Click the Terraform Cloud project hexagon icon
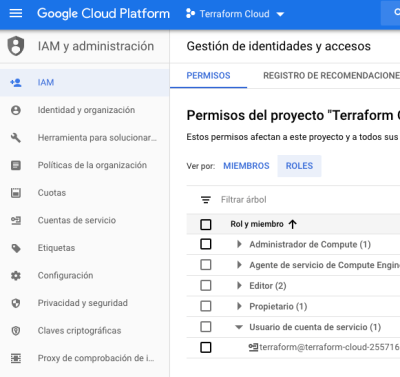The image size is (400, 377). 190,14
